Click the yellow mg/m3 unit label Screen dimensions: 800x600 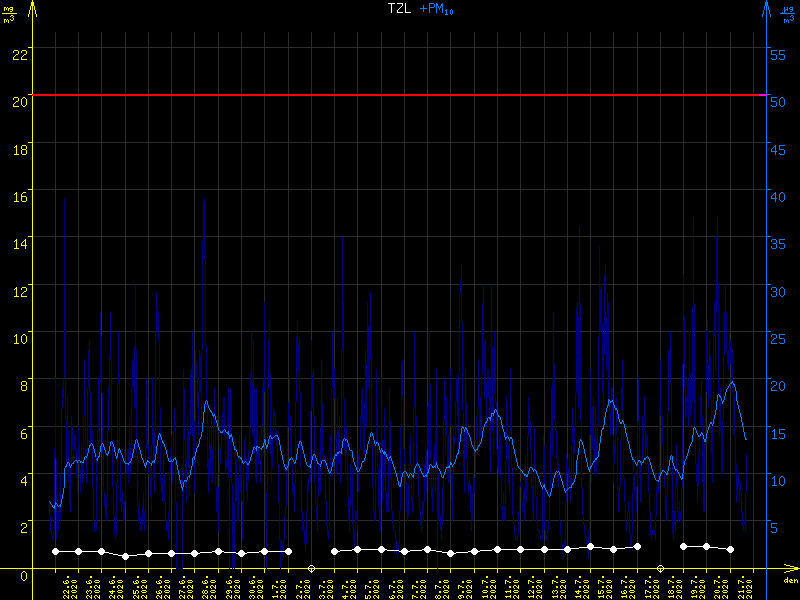tap(9, 14)
